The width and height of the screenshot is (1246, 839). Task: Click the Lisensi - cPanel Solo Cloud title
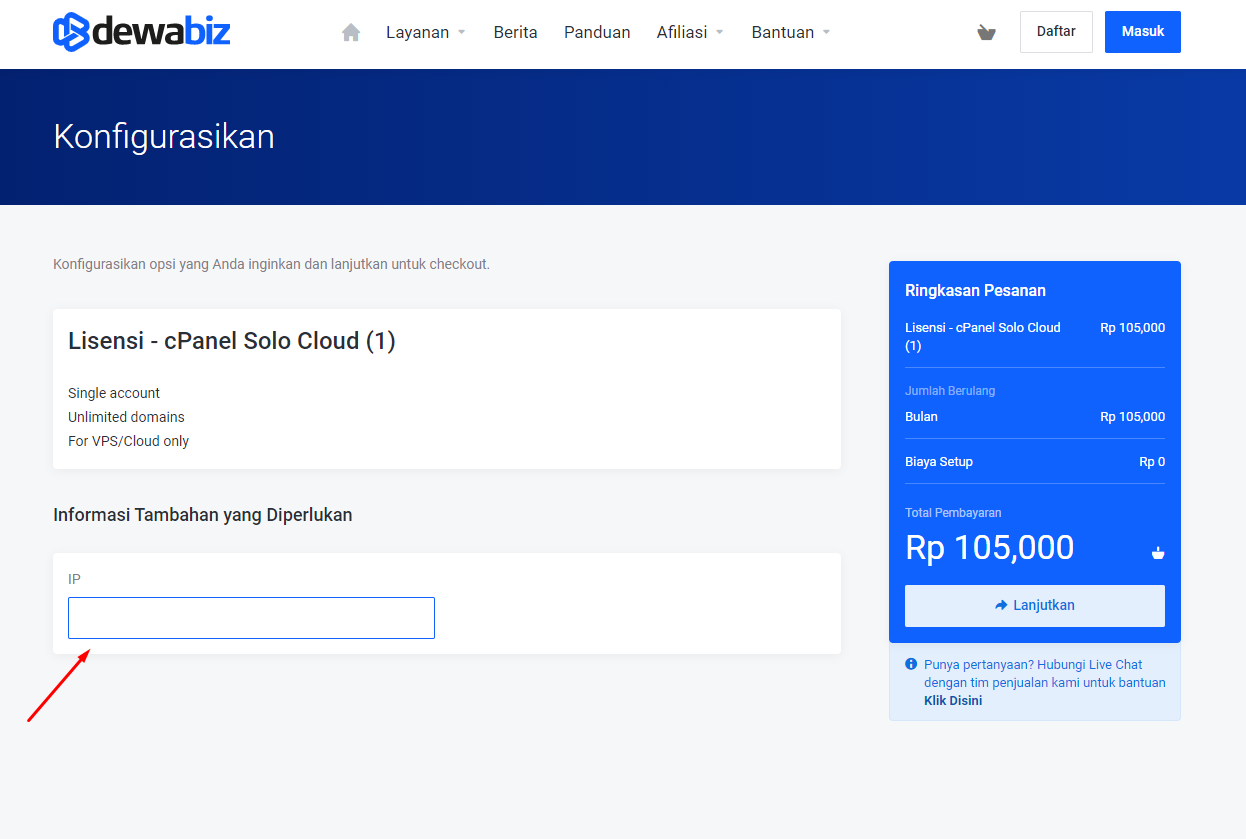[x=232, y=341]
